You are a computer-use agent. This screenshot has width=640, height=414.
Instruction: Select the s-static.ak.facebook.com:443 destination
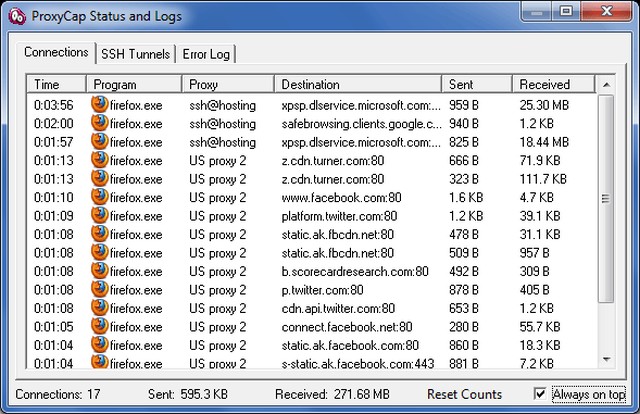pyautogui.click(x=358, y=363)
